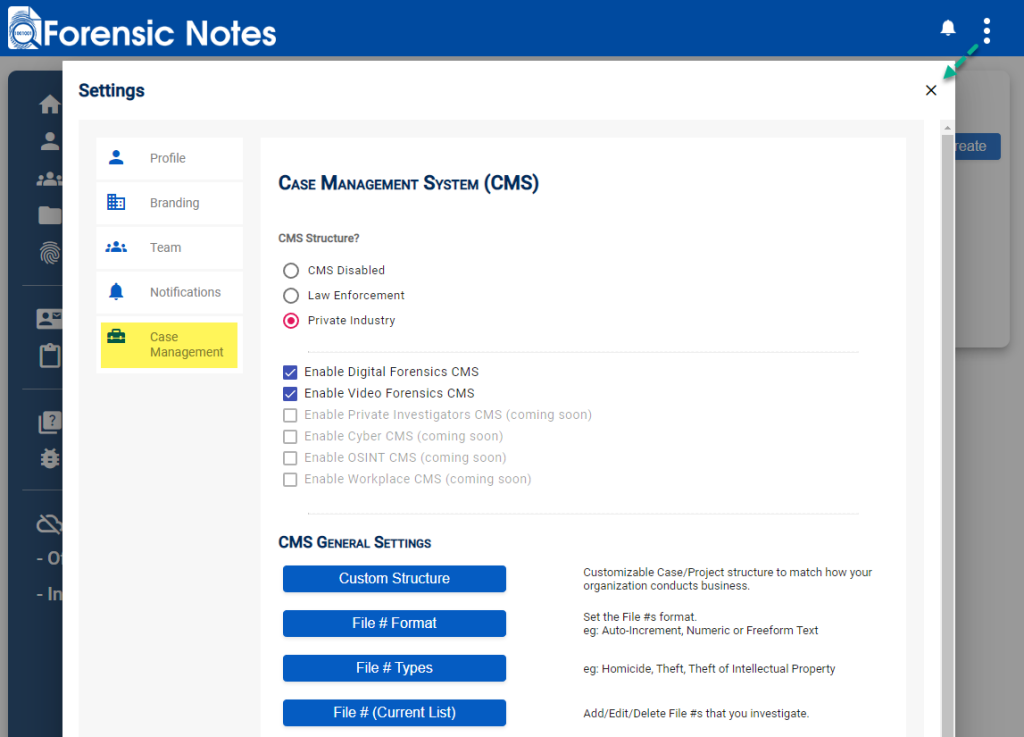The image size is (1024, 737).
Task: Click the File # Format button
Action: click(394, 623)
